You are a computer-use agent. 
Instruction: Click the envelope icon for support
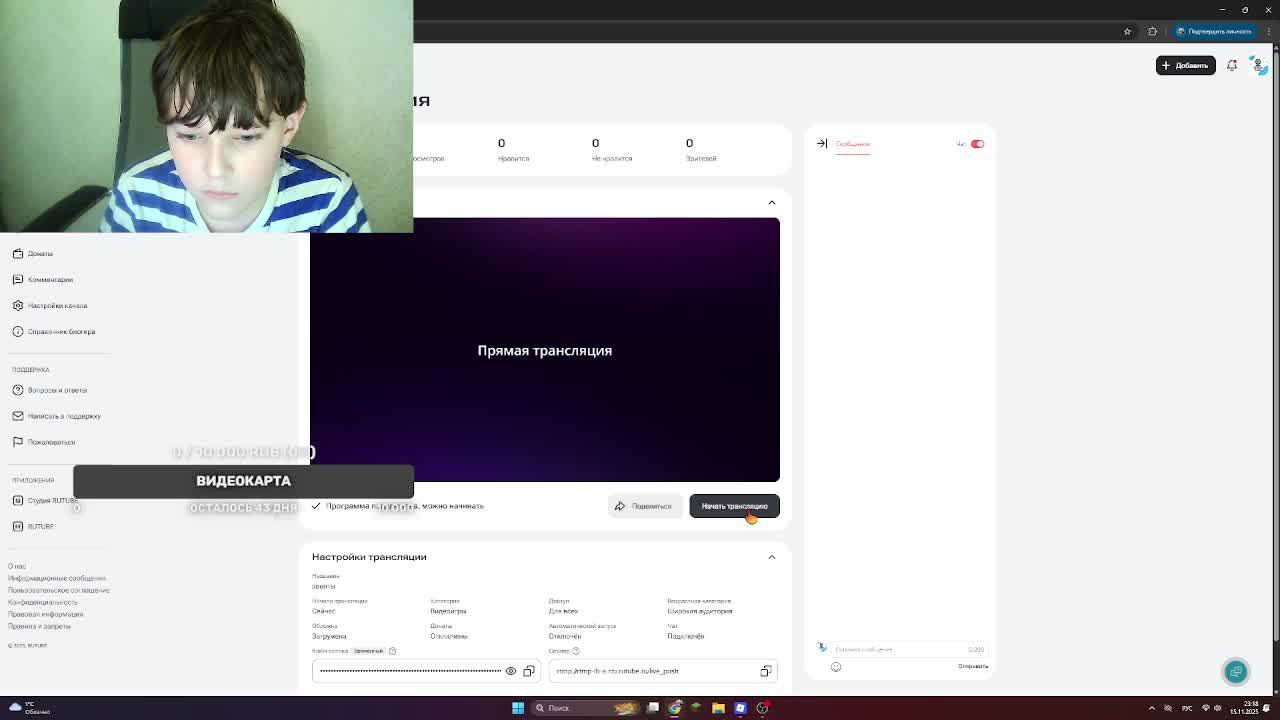pyautogui.click(x=18, y=416)
